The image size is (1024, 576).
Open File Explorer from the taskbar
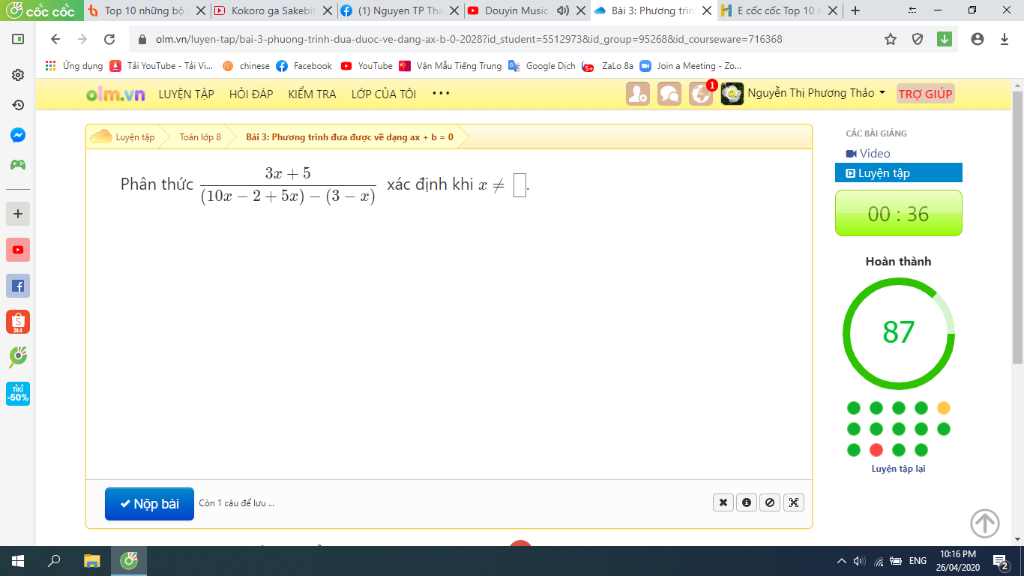pos(91,561)
